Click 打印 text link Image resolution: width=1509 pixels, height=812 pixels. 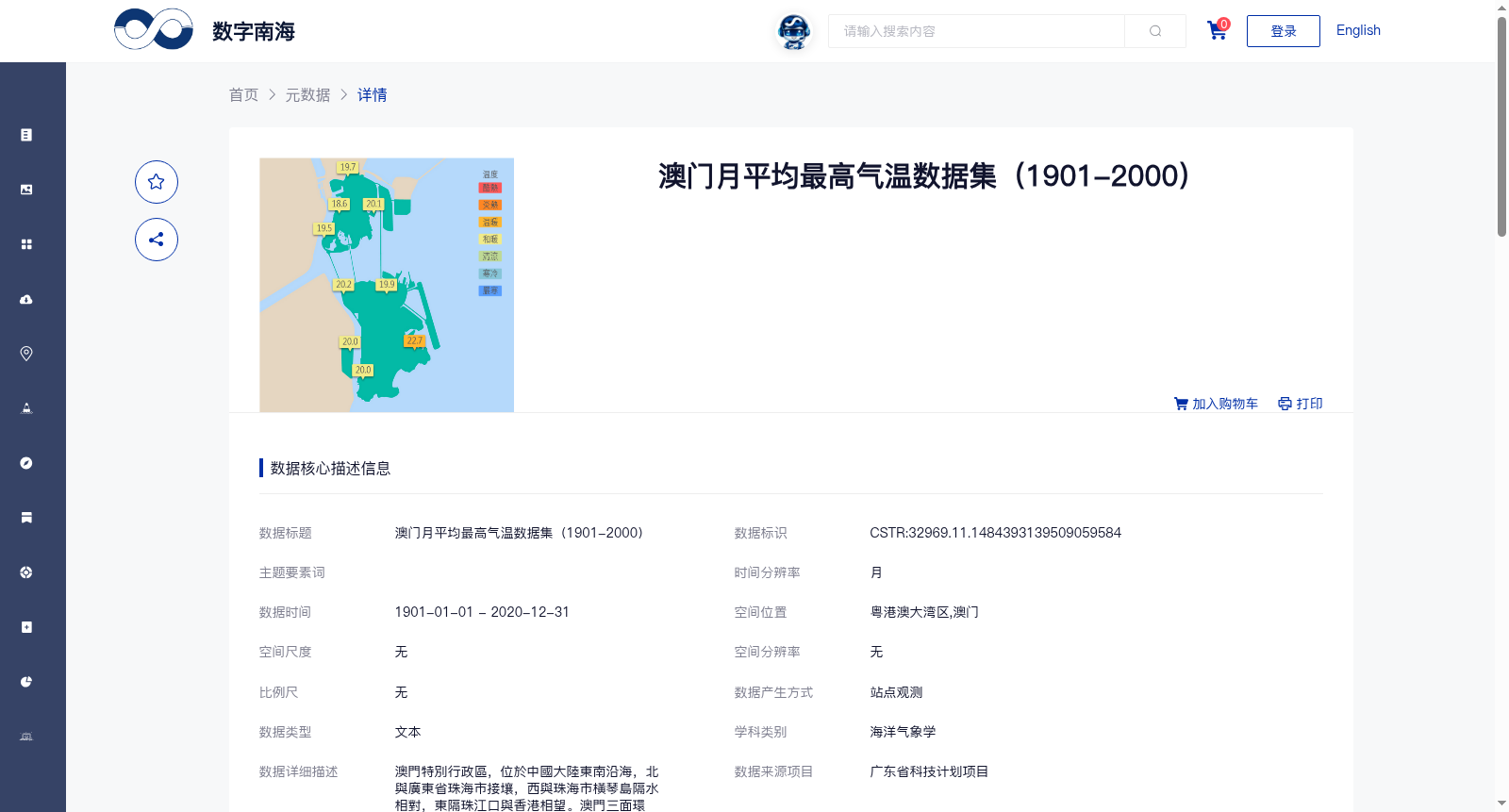tap(1310, 404)
